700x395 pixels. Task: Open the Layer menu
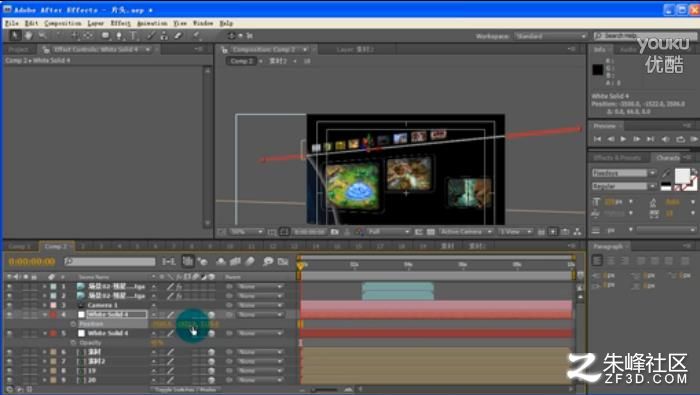(x=96, y=23)
